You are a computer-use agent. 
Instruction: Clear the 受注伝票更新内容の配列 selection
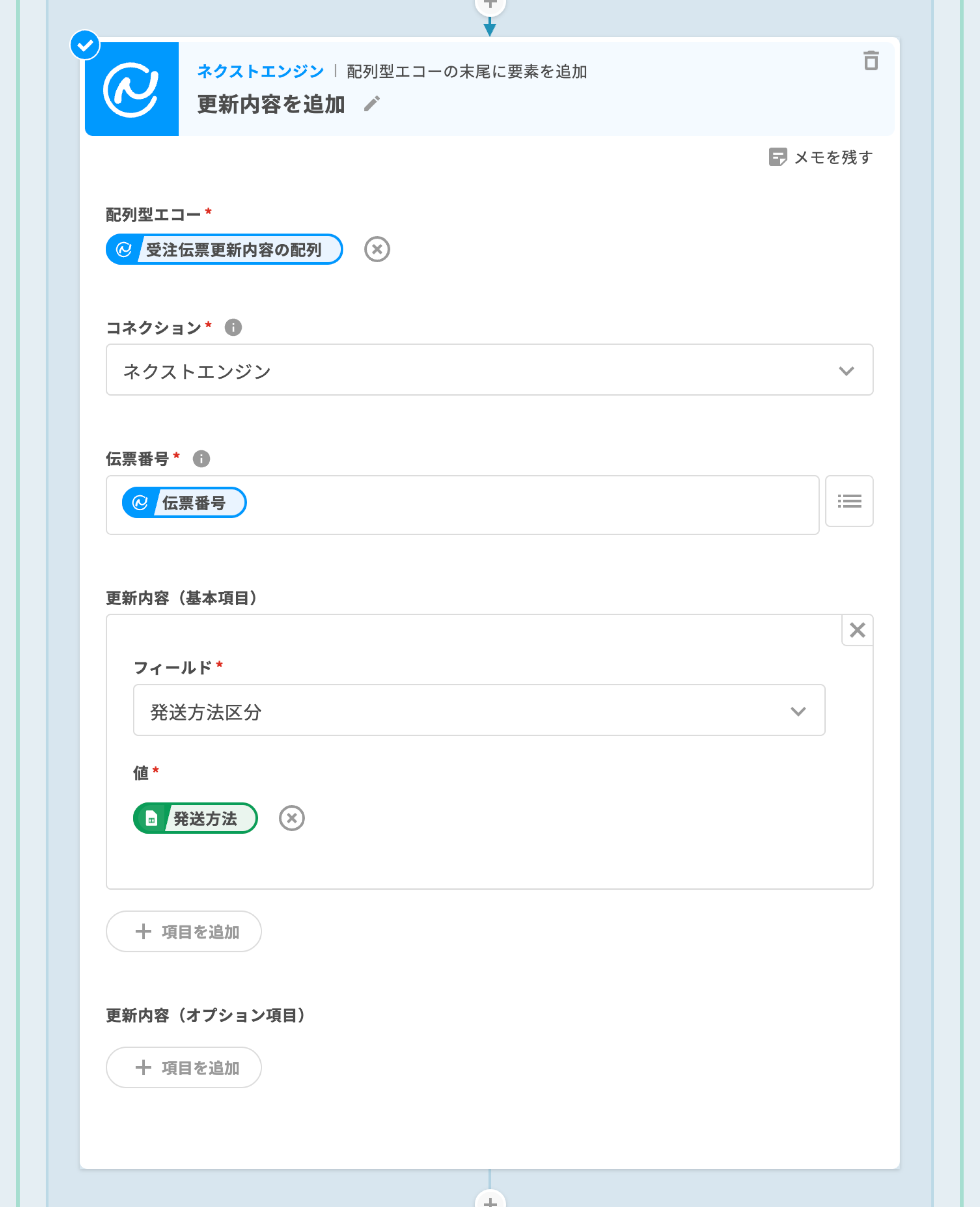pyautogui.click(x=377, y=249)
